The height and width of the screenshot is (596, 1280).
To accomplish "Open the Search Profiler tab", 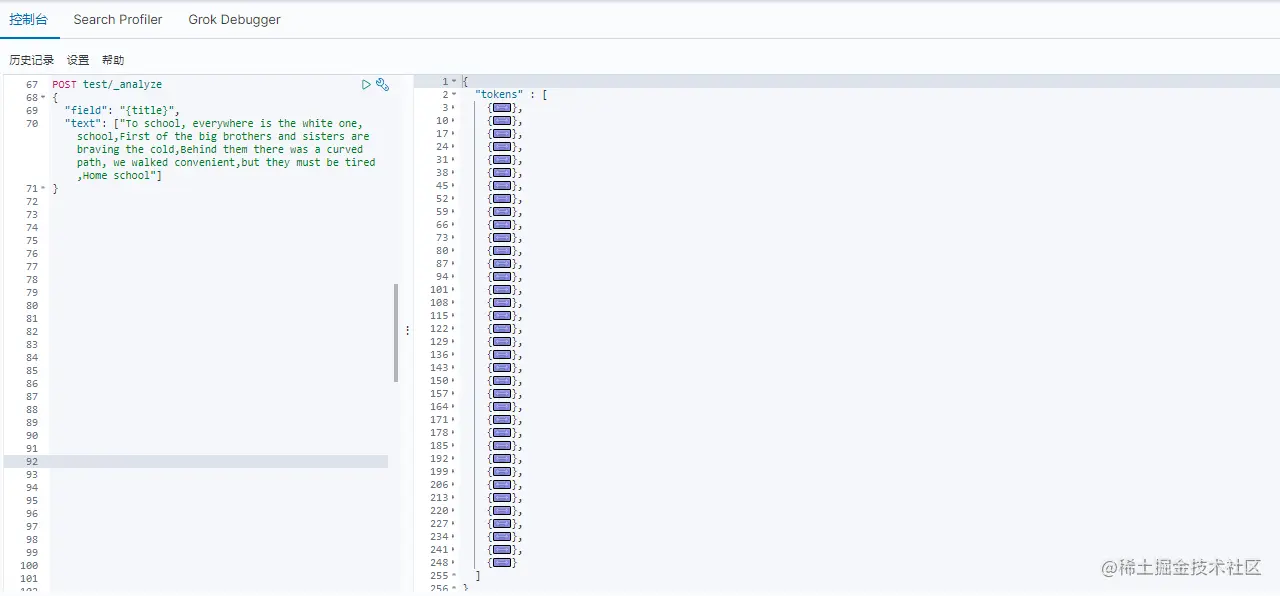I will 118,19.
